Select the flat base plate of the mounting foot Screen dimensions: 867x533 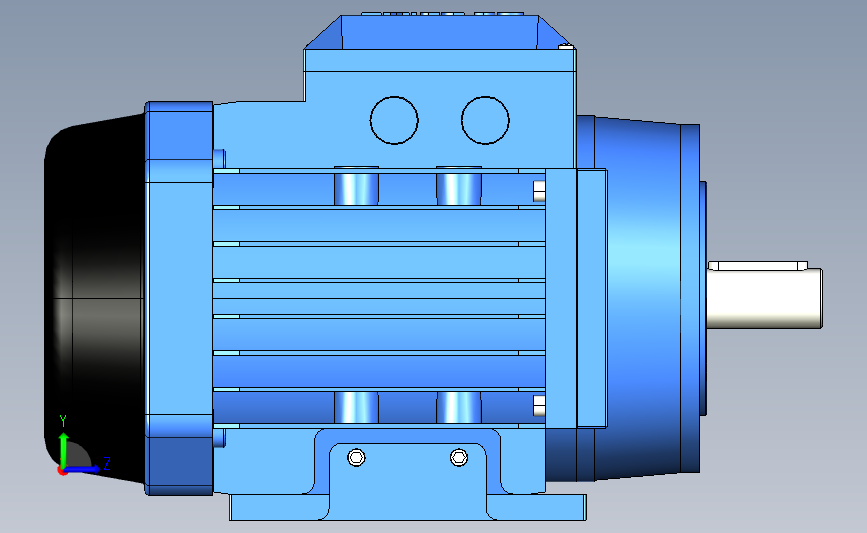408,508
